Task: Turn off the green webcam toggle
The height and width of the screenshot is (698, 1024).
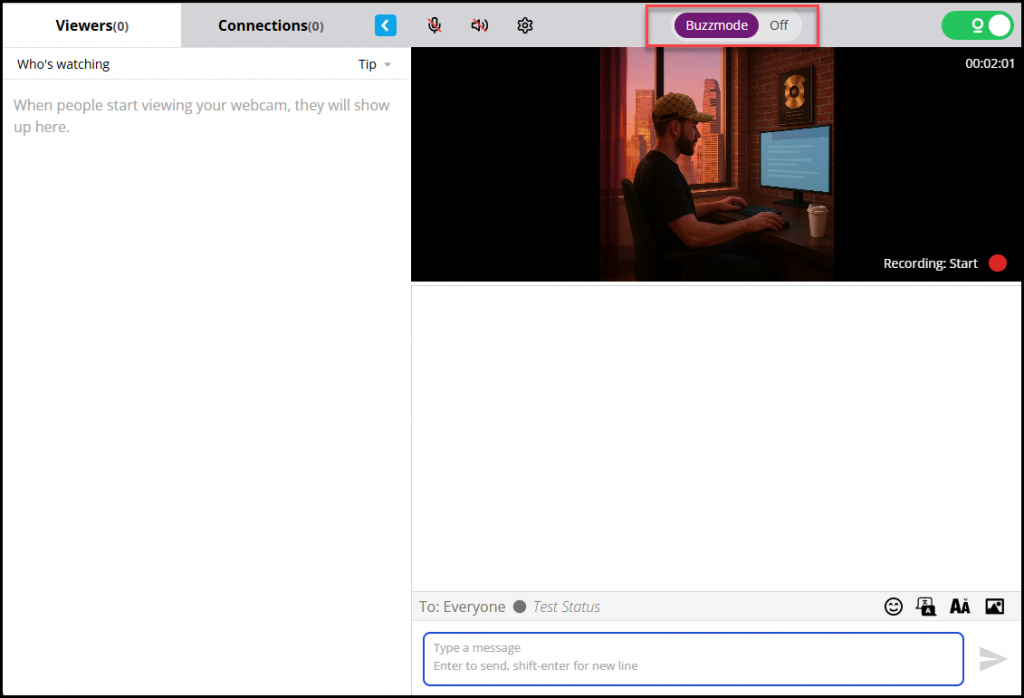Action: (x=977, y=25)
